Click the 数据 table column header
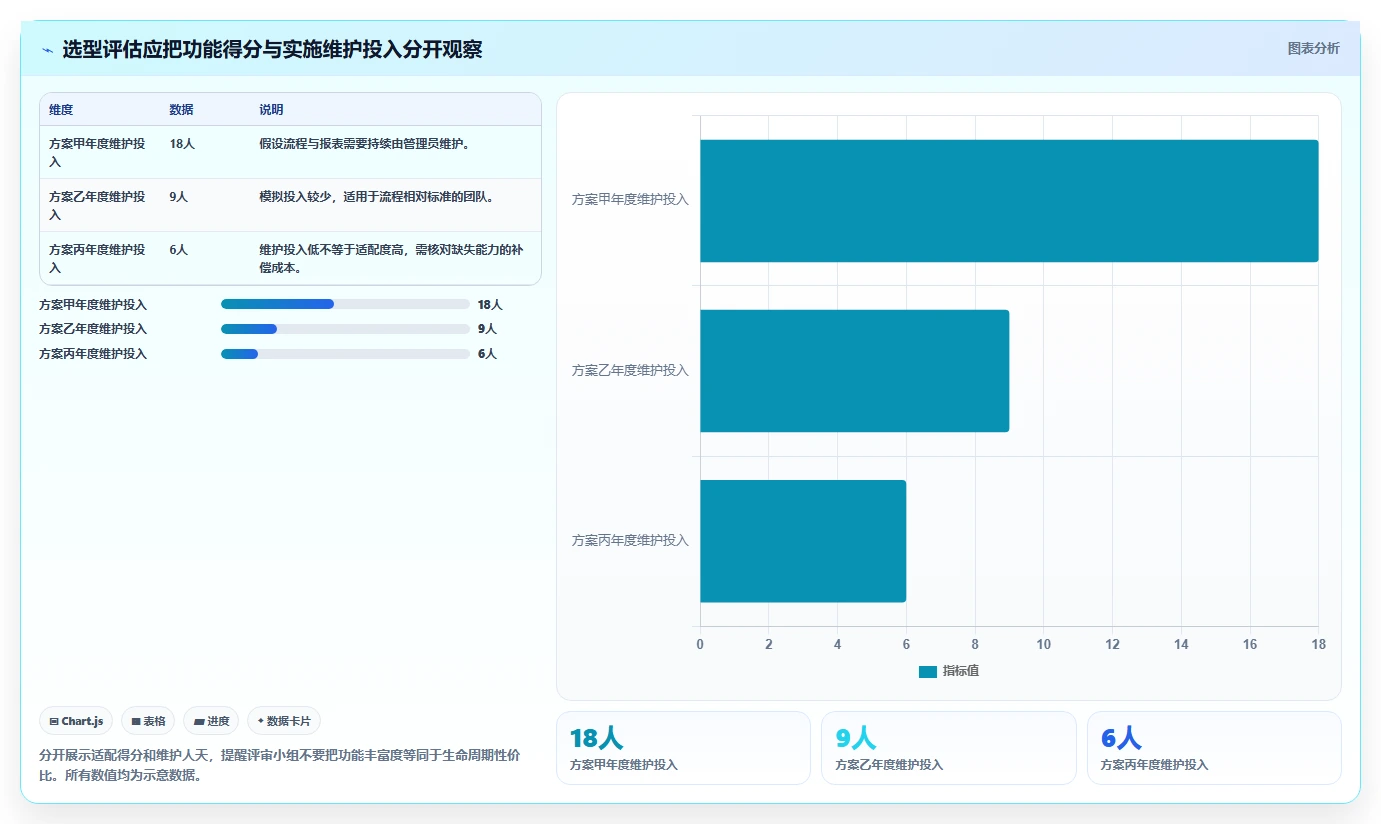Screen dimensions: 1381x824 [x=181, y=109]
